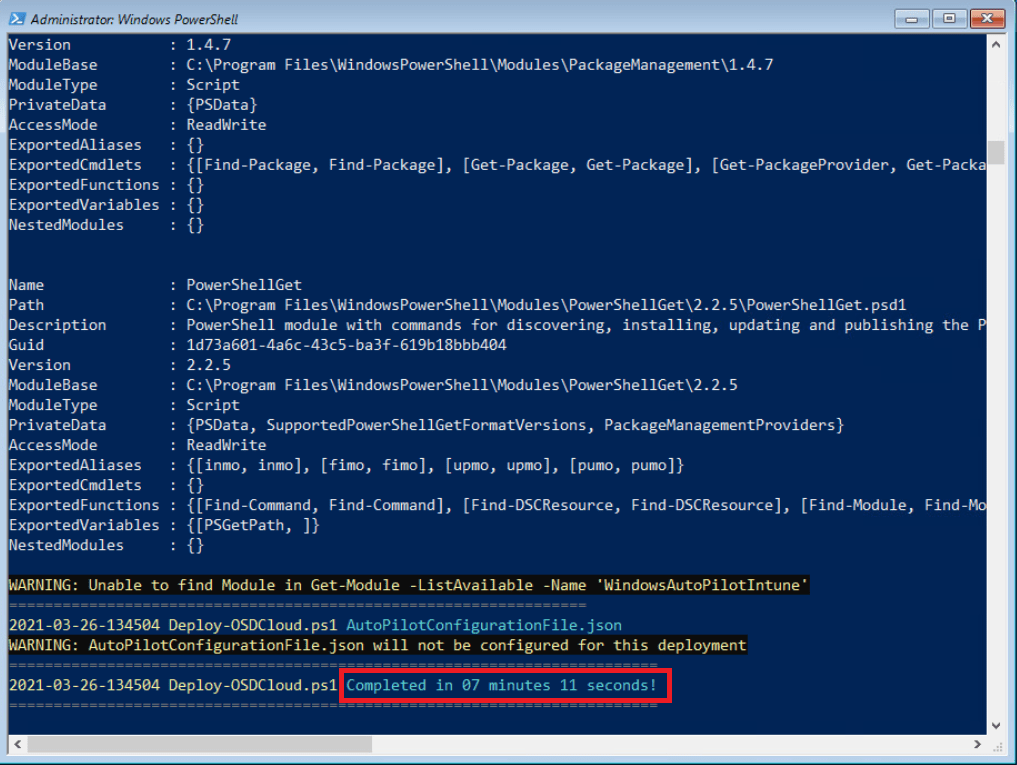
Task: Click the horizontal scrollbar left arrow
Action: (x=18, y=745)
